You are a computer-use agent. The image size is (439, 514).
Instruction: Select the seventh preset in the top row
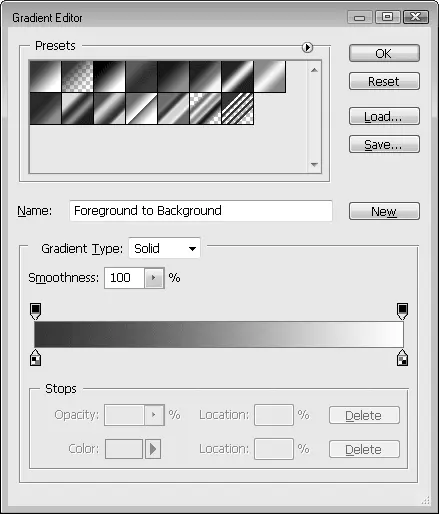pos(237,76)
